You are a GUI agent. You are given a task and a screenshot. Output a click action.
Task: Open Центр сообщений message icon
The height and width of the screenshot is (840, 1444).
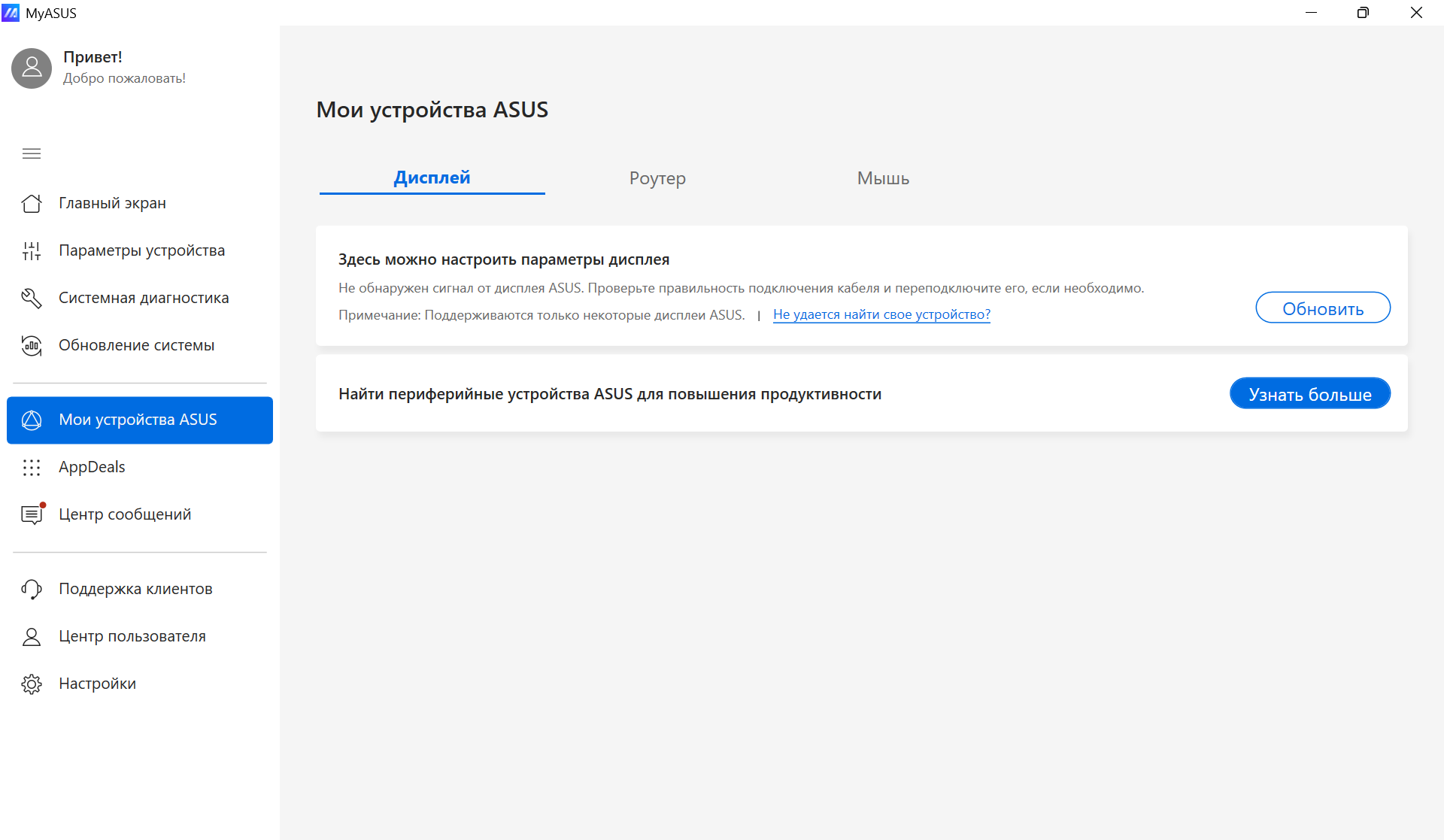click(x=32, y=514)
